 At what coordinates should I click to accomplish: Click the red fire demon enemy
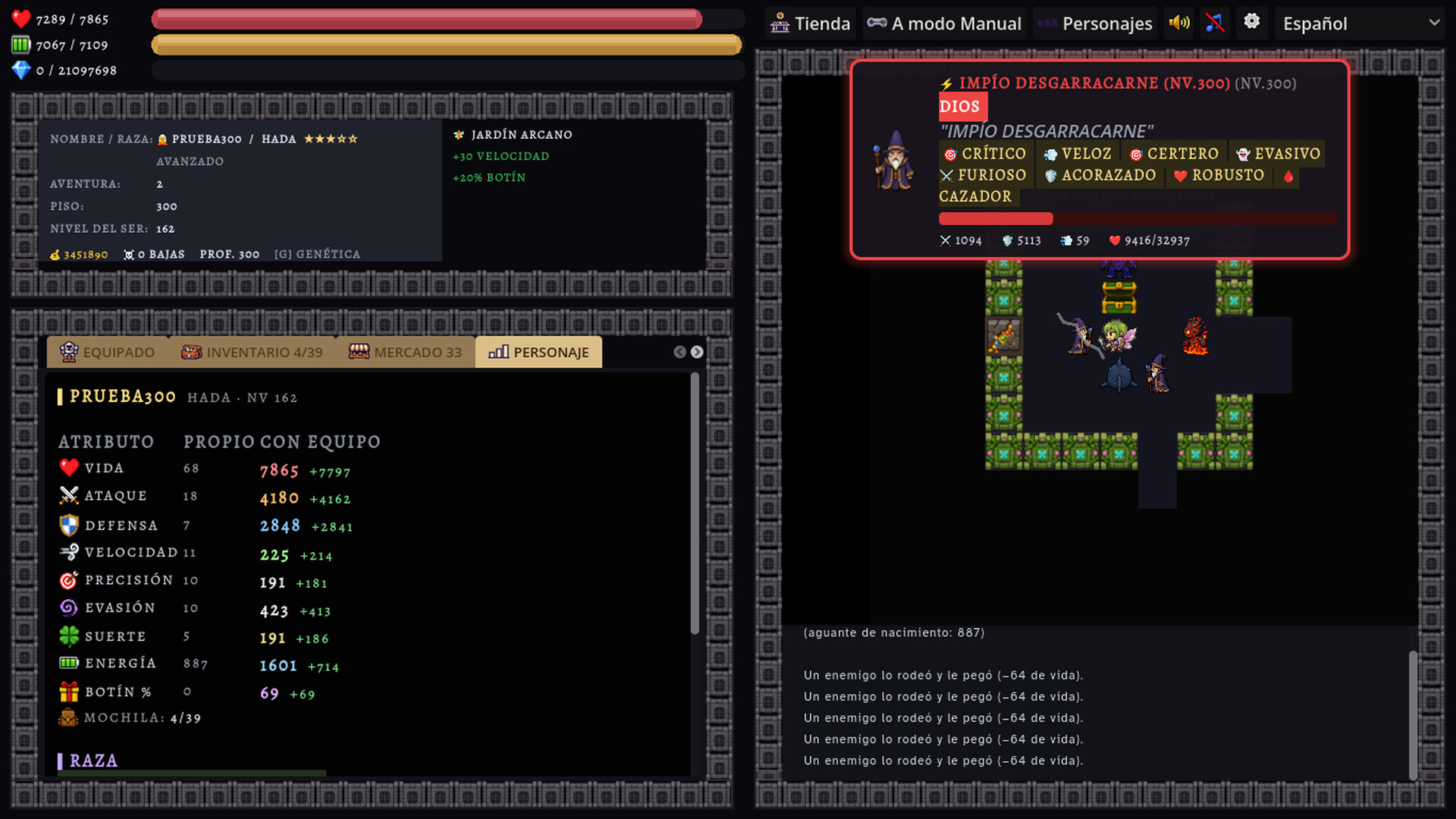(x=1196, y=336)
